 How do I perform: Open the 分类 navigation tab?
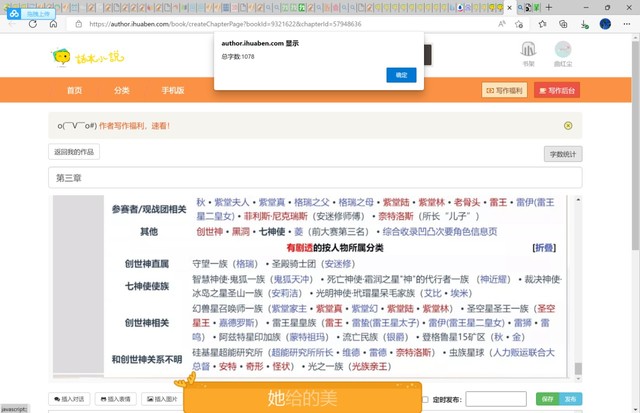click(121, 91)
